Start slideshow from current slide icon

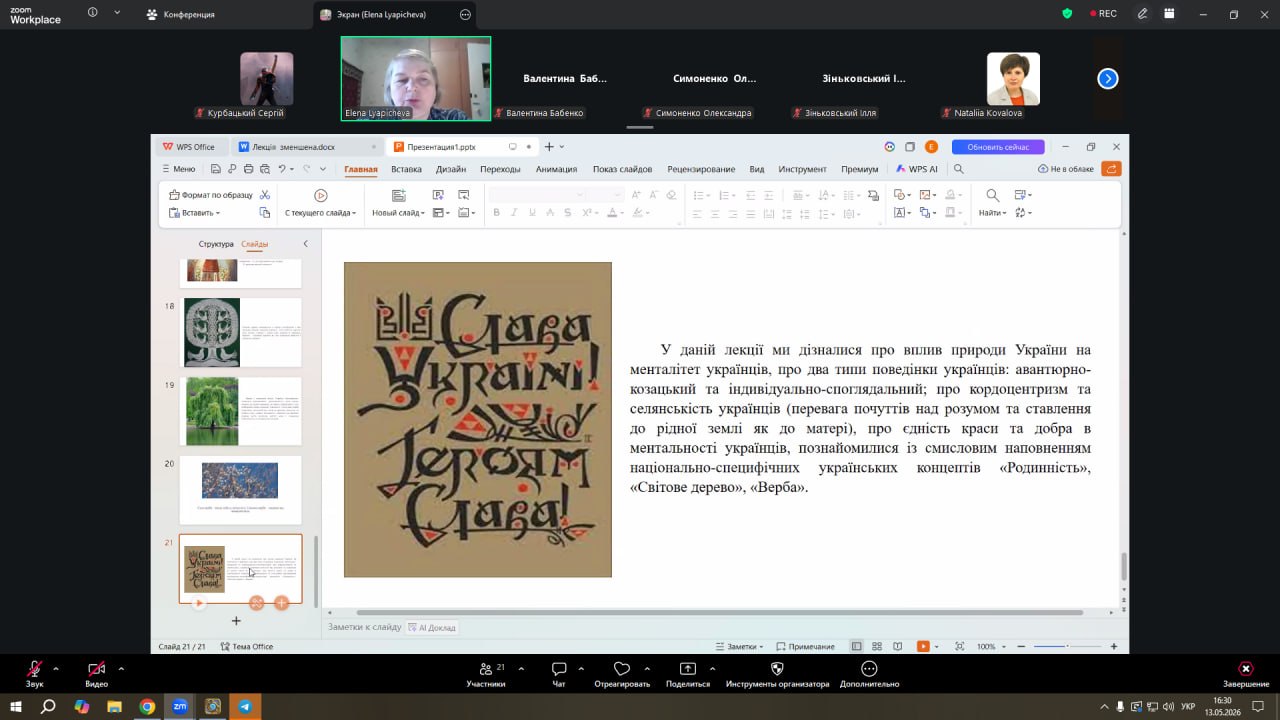click(321, 195)
